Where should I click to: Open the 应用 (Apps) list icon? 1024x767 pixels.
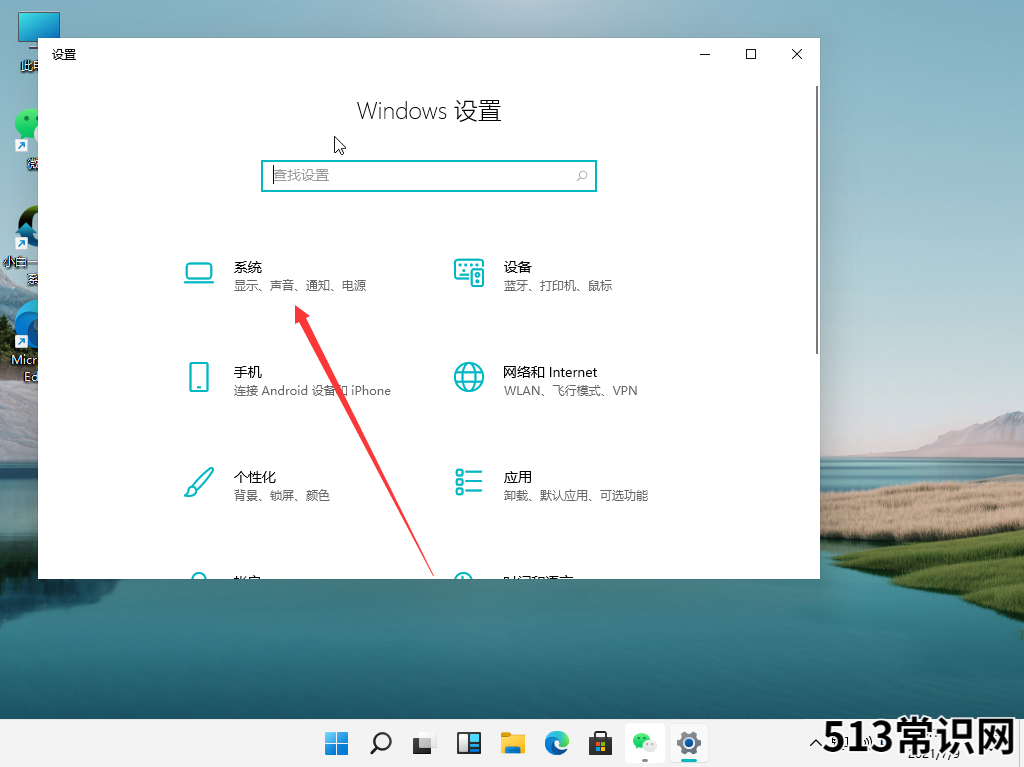(x=469, y=482)
